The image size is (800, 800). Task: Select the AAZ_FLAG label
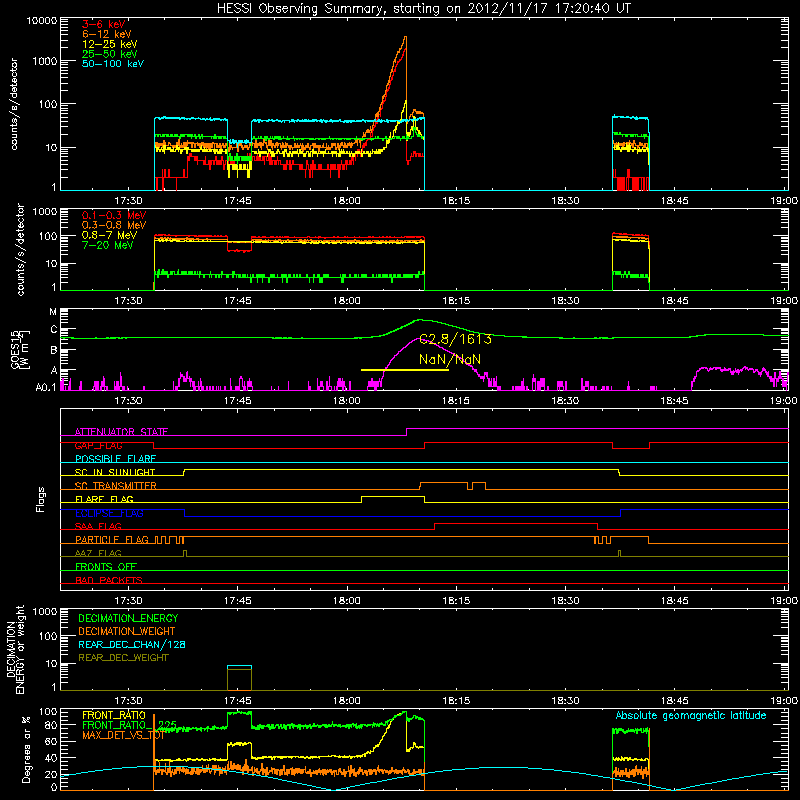coord(98,553)
